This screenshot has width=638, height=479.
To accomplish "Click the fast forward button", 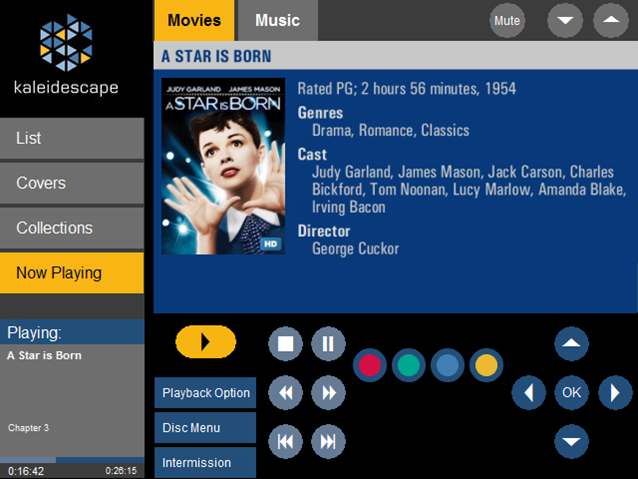I will [x=328, y=392].
